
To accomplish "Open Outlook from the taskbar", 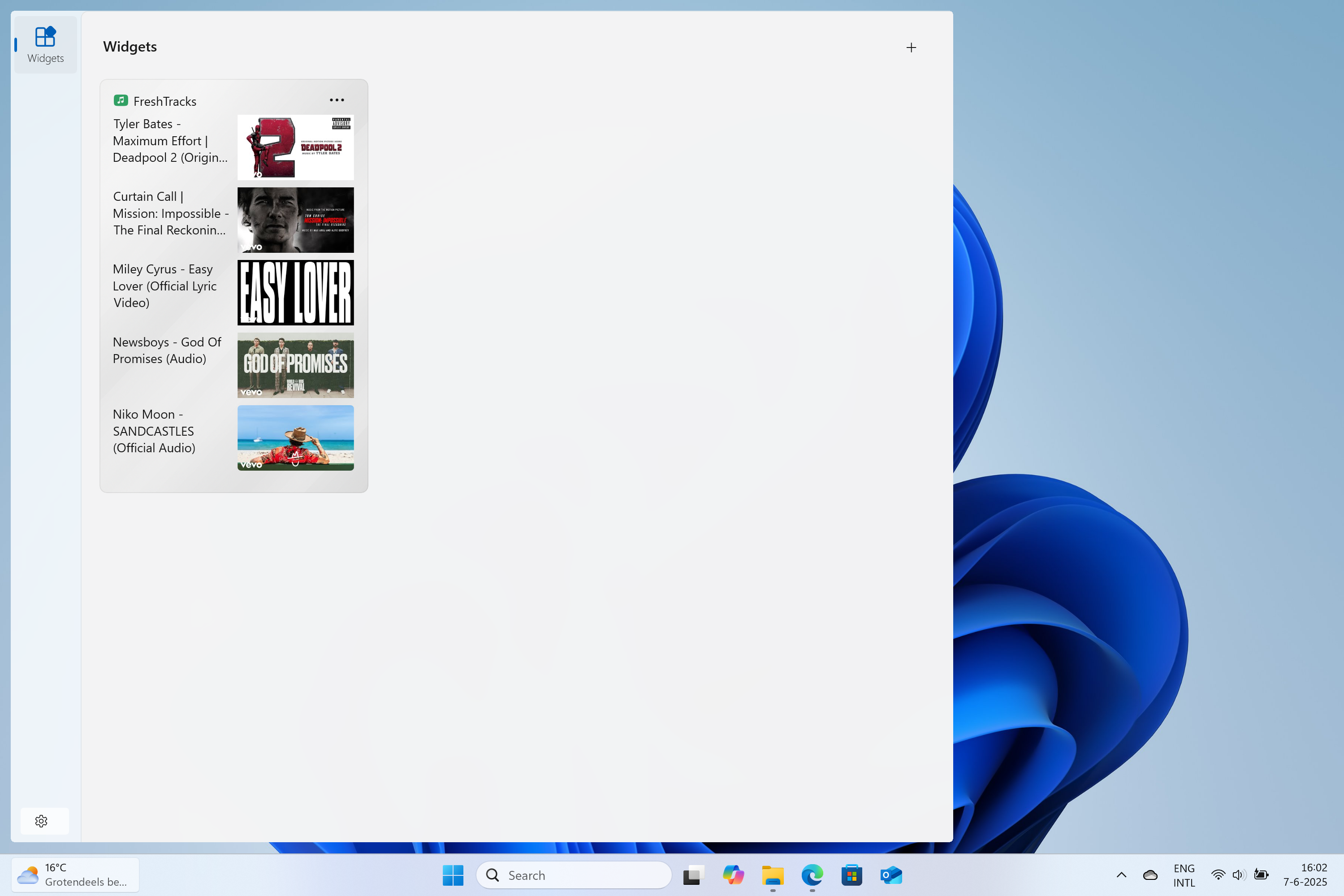I will click(x=890, y=875).
